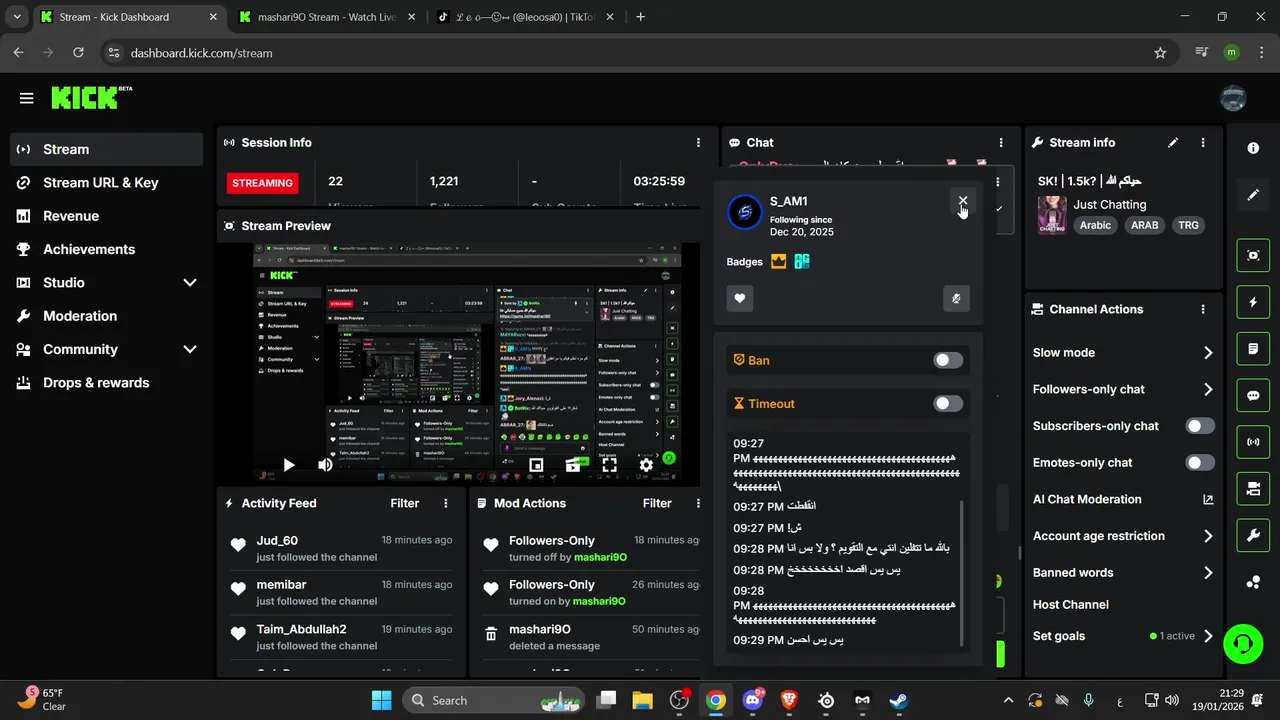The width and height of the screenshot is (1280, 720).
Task: Click the pencil icon in right sidebar
Action: click(1253, 195)
